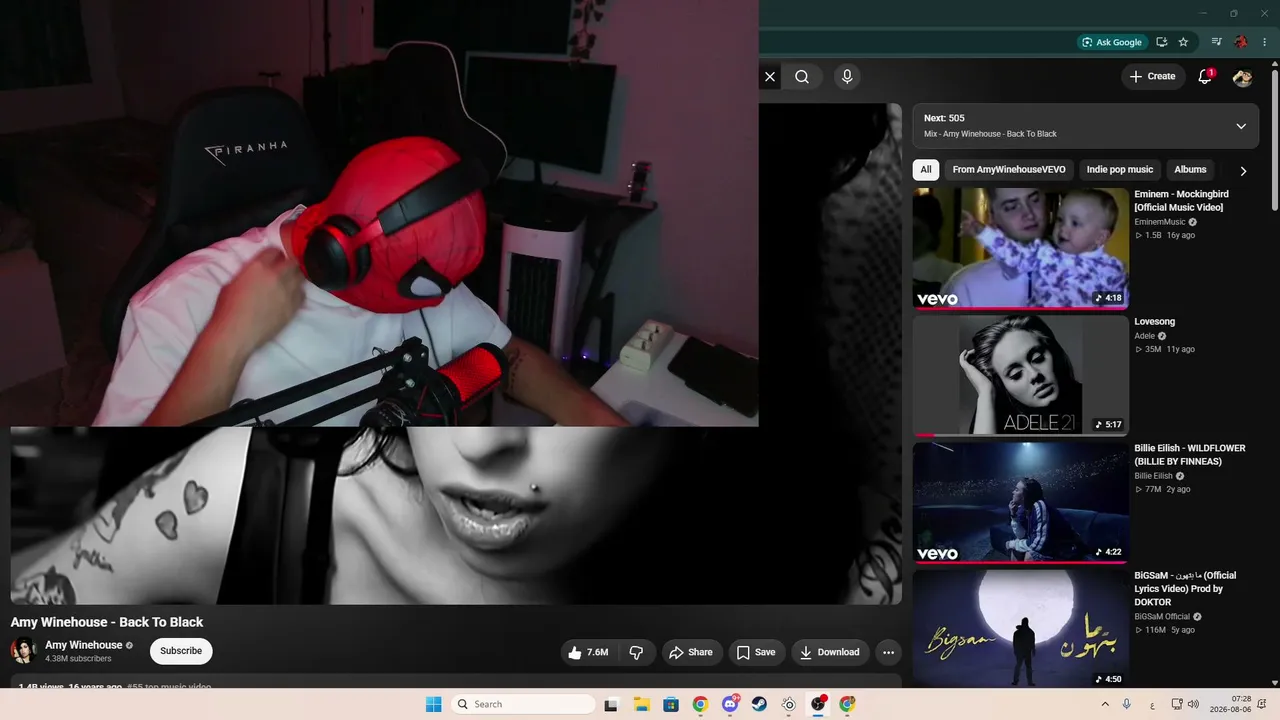This screenshot has width=1280, height=720.
Task: Open Microsoft Store from taskbar
Action: click(x=671, y=704)
